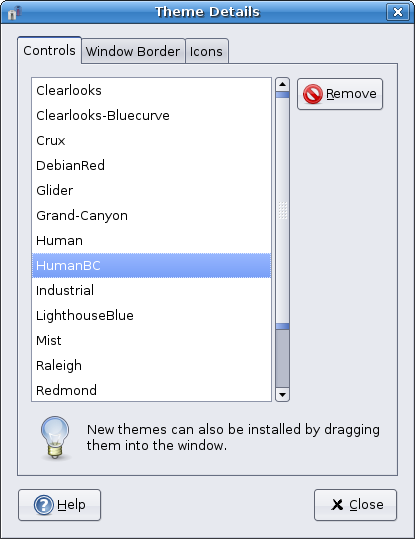Select the Clearlooks theme
The width and height of the screenshot is (415, 539).
tap(151, 91)
